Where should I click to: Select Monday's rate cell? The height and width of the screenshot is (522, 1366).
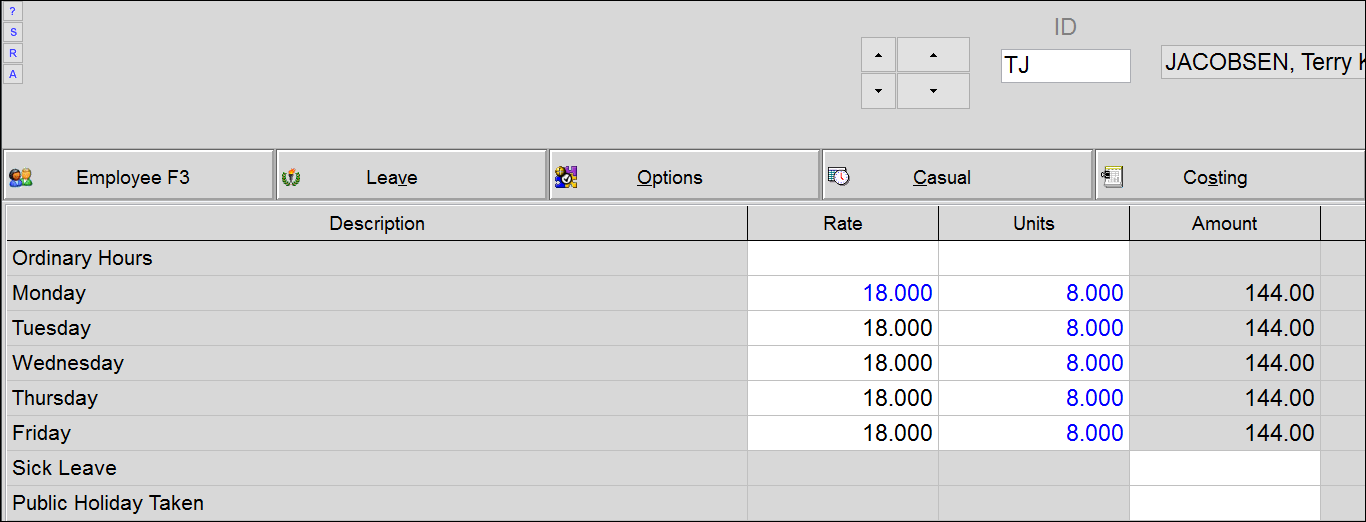[x=843, y=293]
